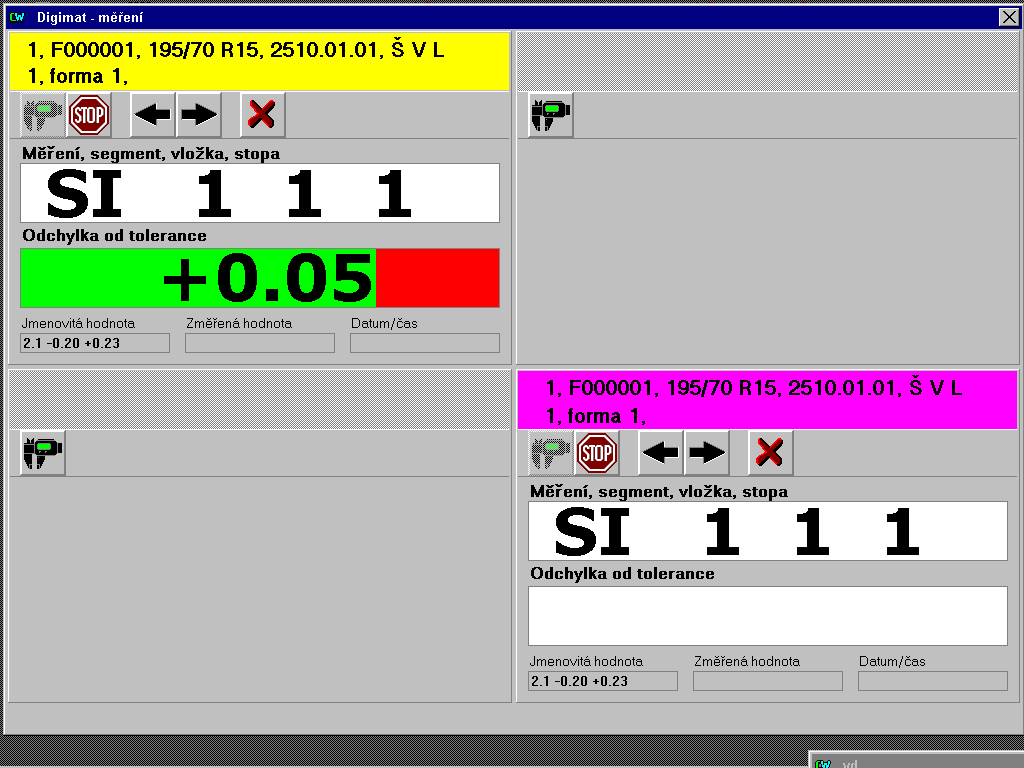Click the Jmenovitá hodnota field in the yellow panel
The image size is (1024, 768).
[95, 343]
